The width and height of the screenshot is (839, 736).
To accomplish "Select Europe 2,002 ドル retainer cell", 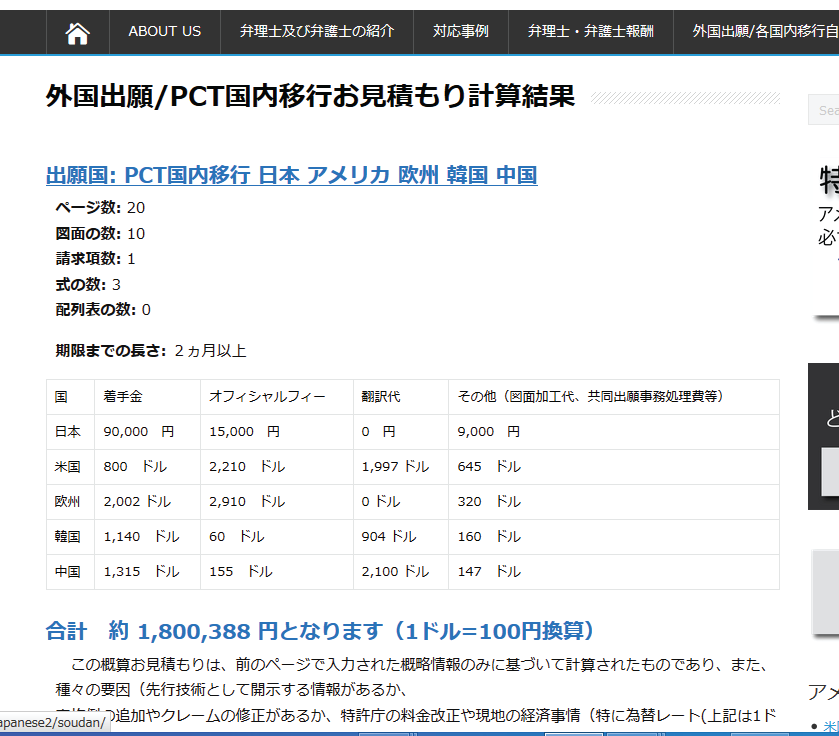I will coord(147,502).
